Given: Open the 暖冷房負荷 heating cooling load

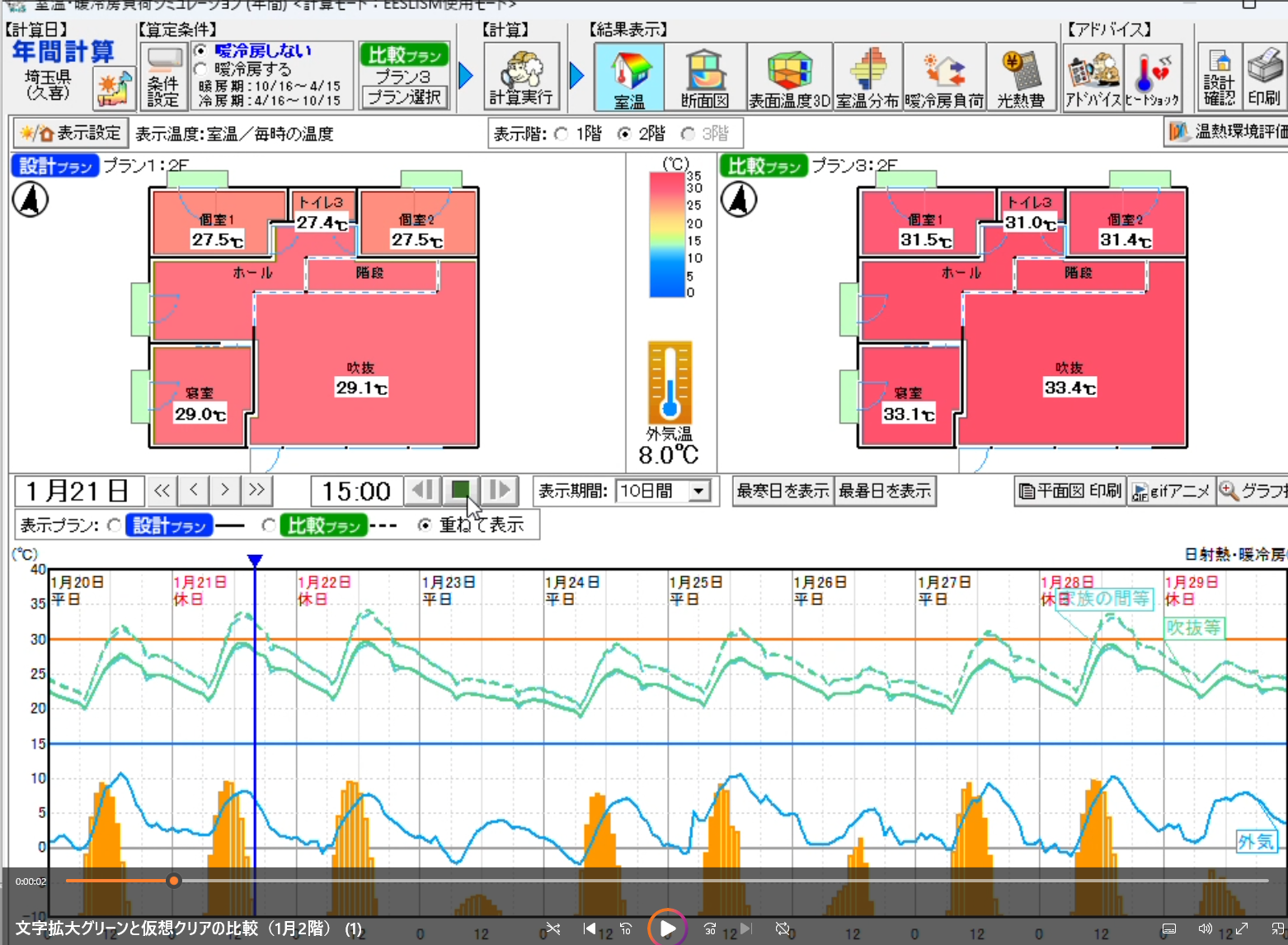Looking at the screenshot, I should 944,78.
